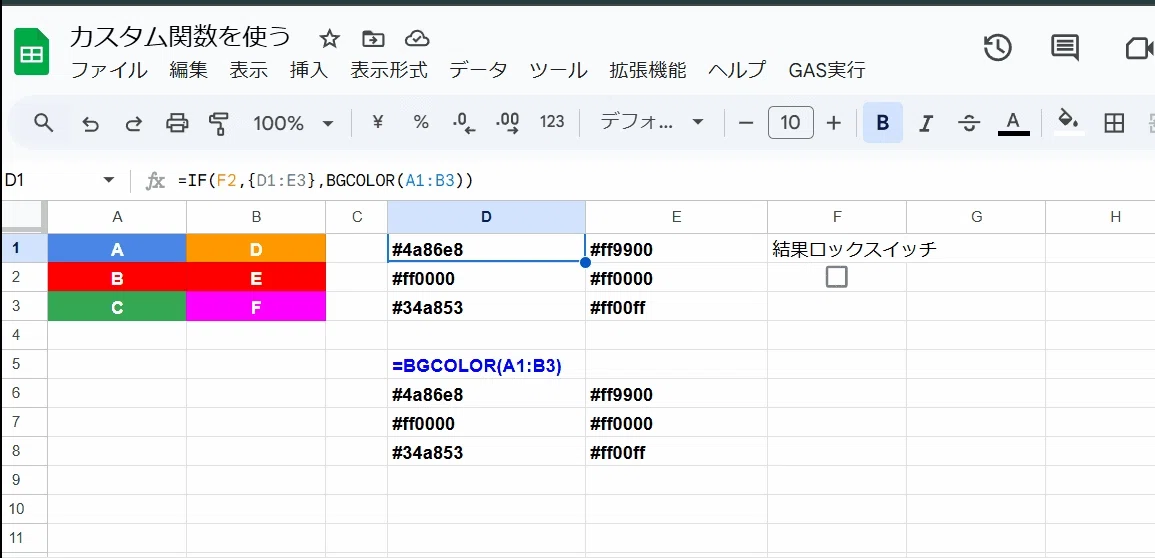
Task: Start a meeting with camera icon
Action: 1140,49
